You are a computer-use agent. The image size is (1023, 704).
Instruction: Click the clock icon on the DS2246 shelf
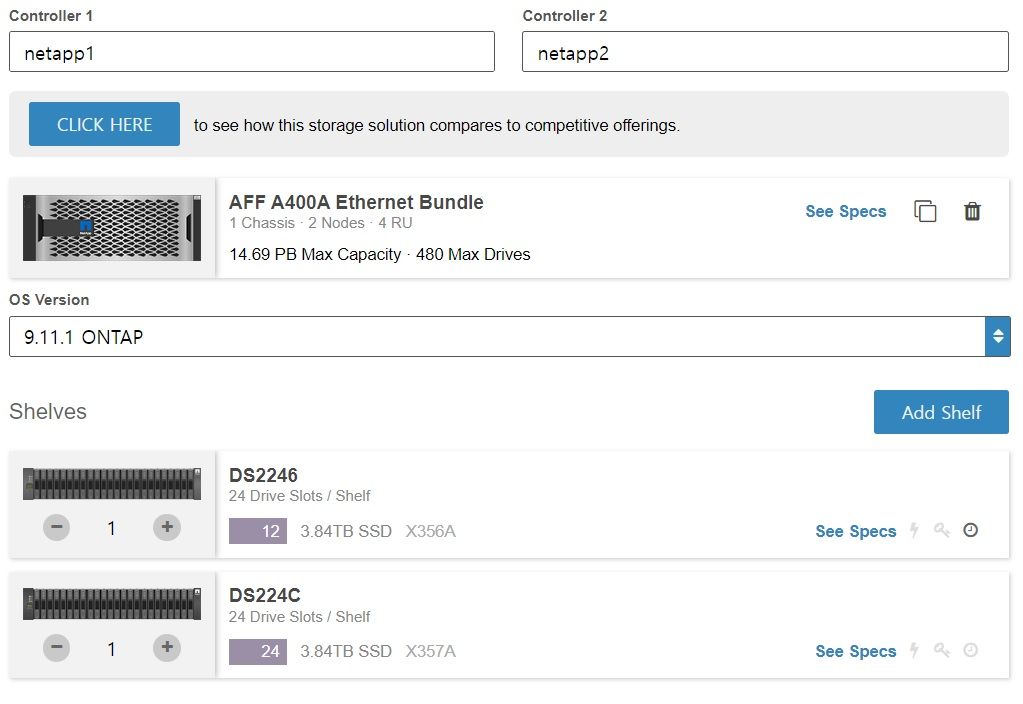point(970,531)
